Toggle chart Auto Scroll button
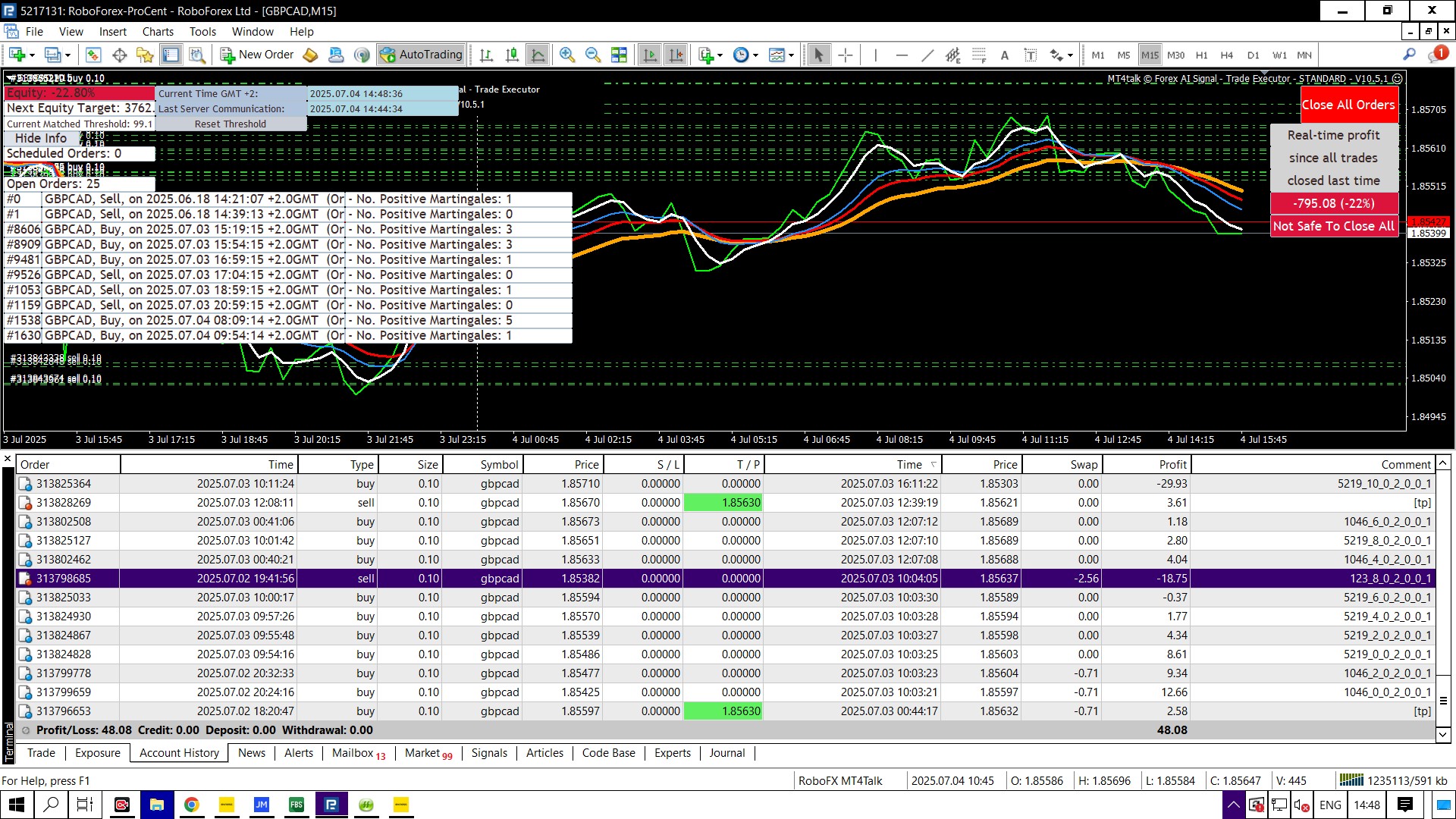Screen dimensions: 1456x819 [650, 55]
